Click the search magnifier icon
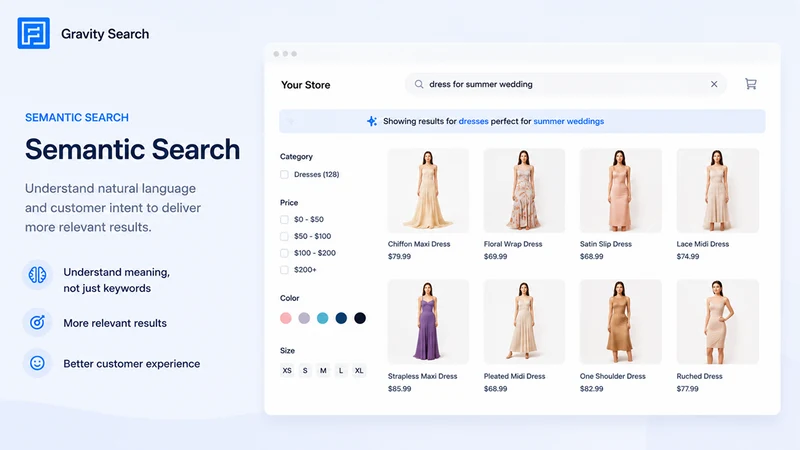This screenshot has width=800, height=450. [419, 84]
